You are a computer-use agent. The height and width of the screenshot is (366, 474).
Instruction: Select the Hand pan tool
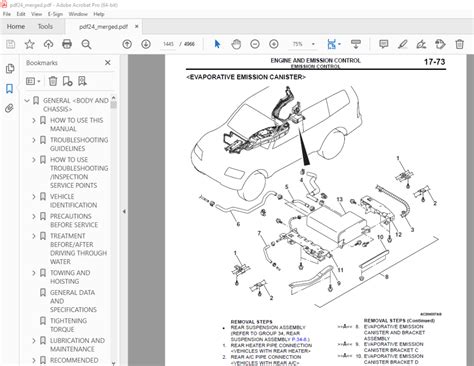pyautogui.click(x=236, y=44)
